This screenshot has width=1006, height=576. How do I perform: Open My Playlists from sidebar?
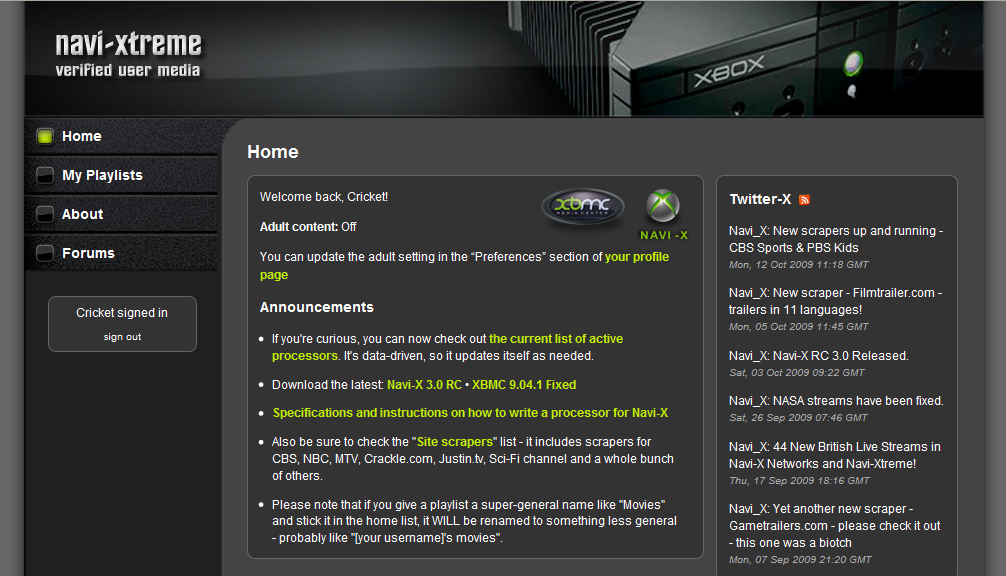pyautogui.click(x=102, y=175)
